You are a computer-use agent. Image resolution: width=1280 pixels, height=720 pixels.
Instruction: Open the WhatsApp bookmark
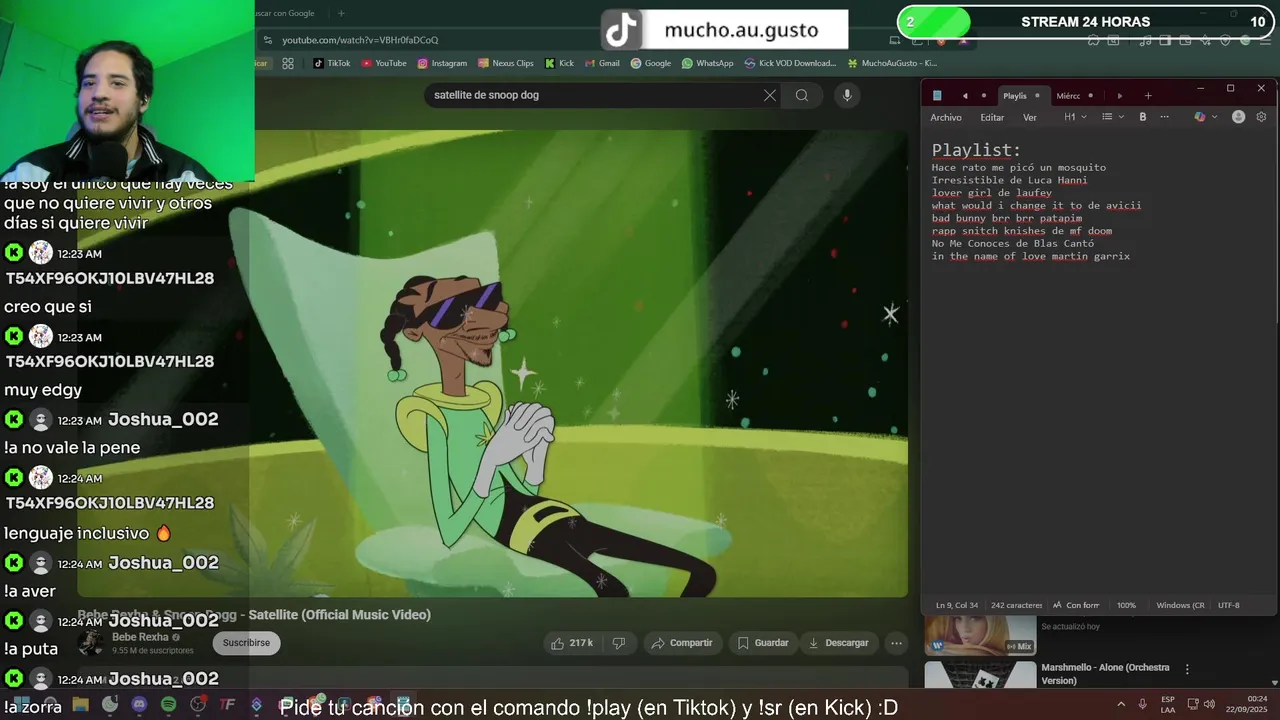click(x=707, y=63)
